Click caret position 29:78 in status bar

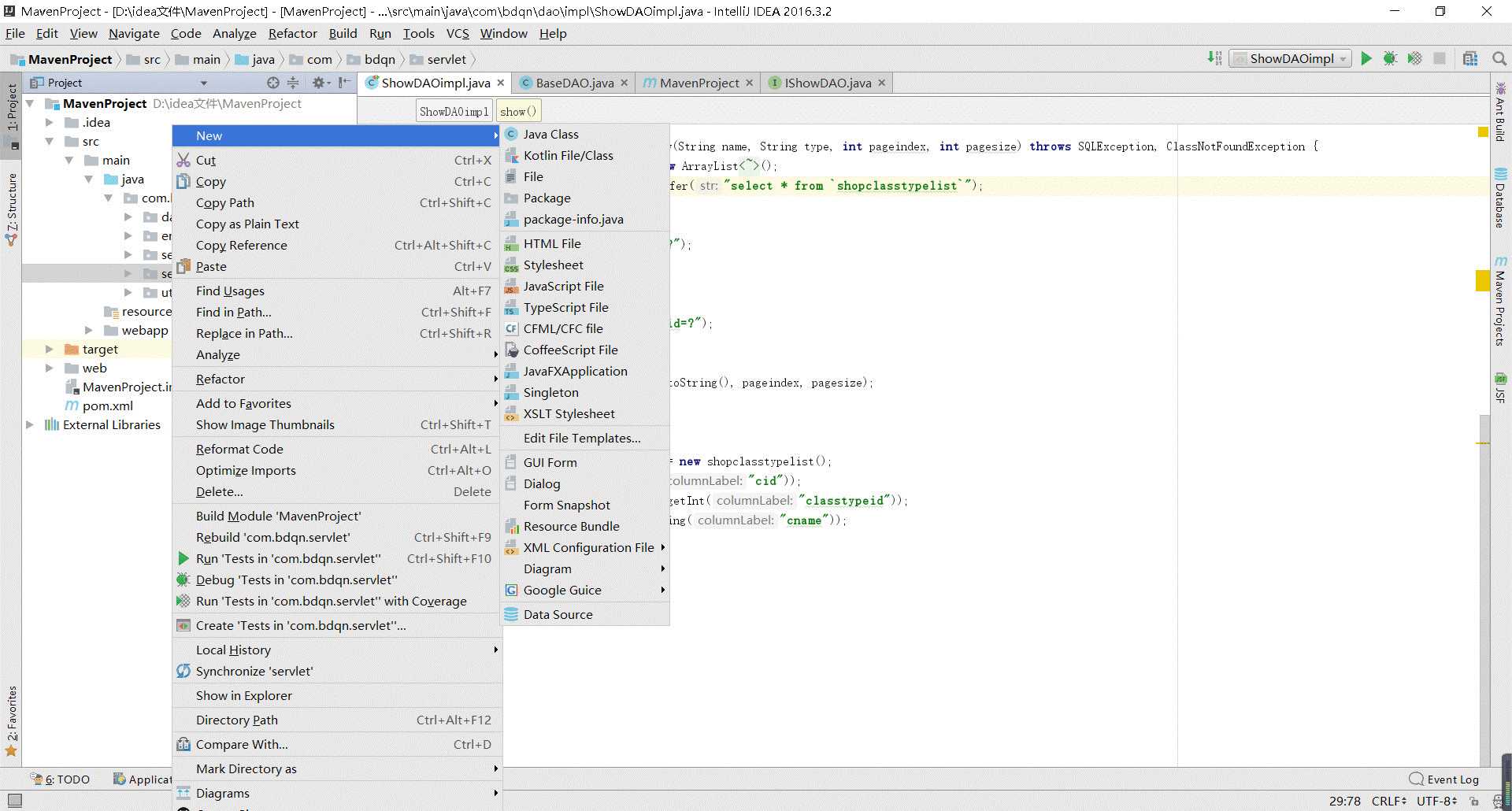point(1344,801)
